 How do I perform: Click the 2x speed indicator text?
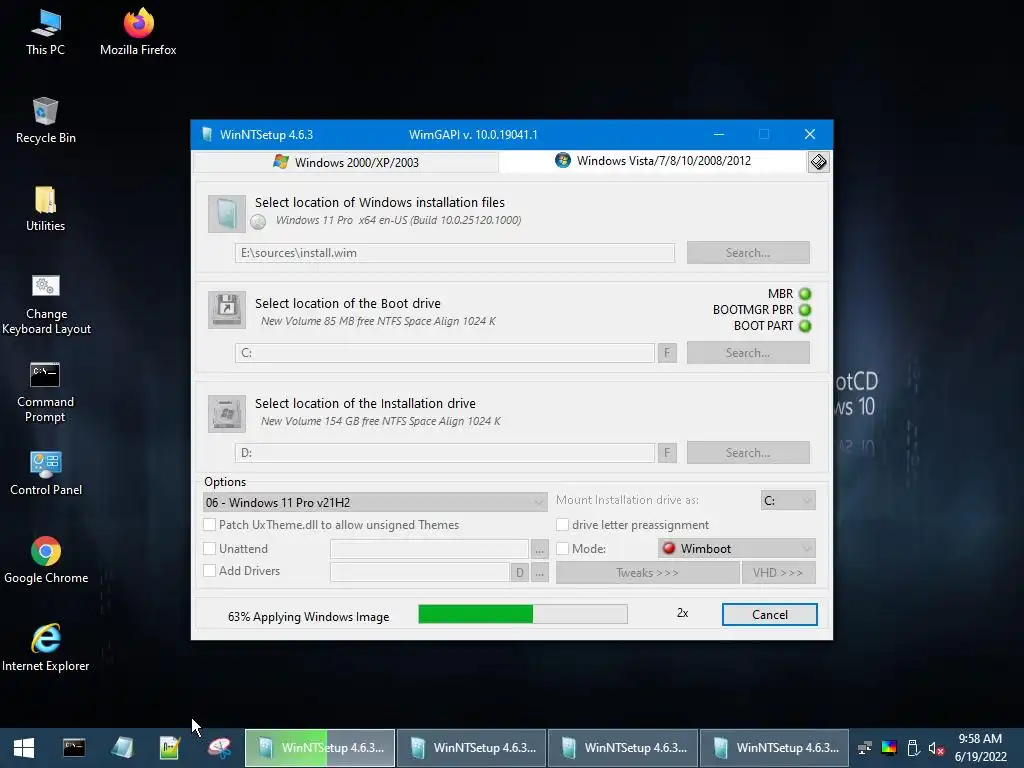click(x=682, y=613)
